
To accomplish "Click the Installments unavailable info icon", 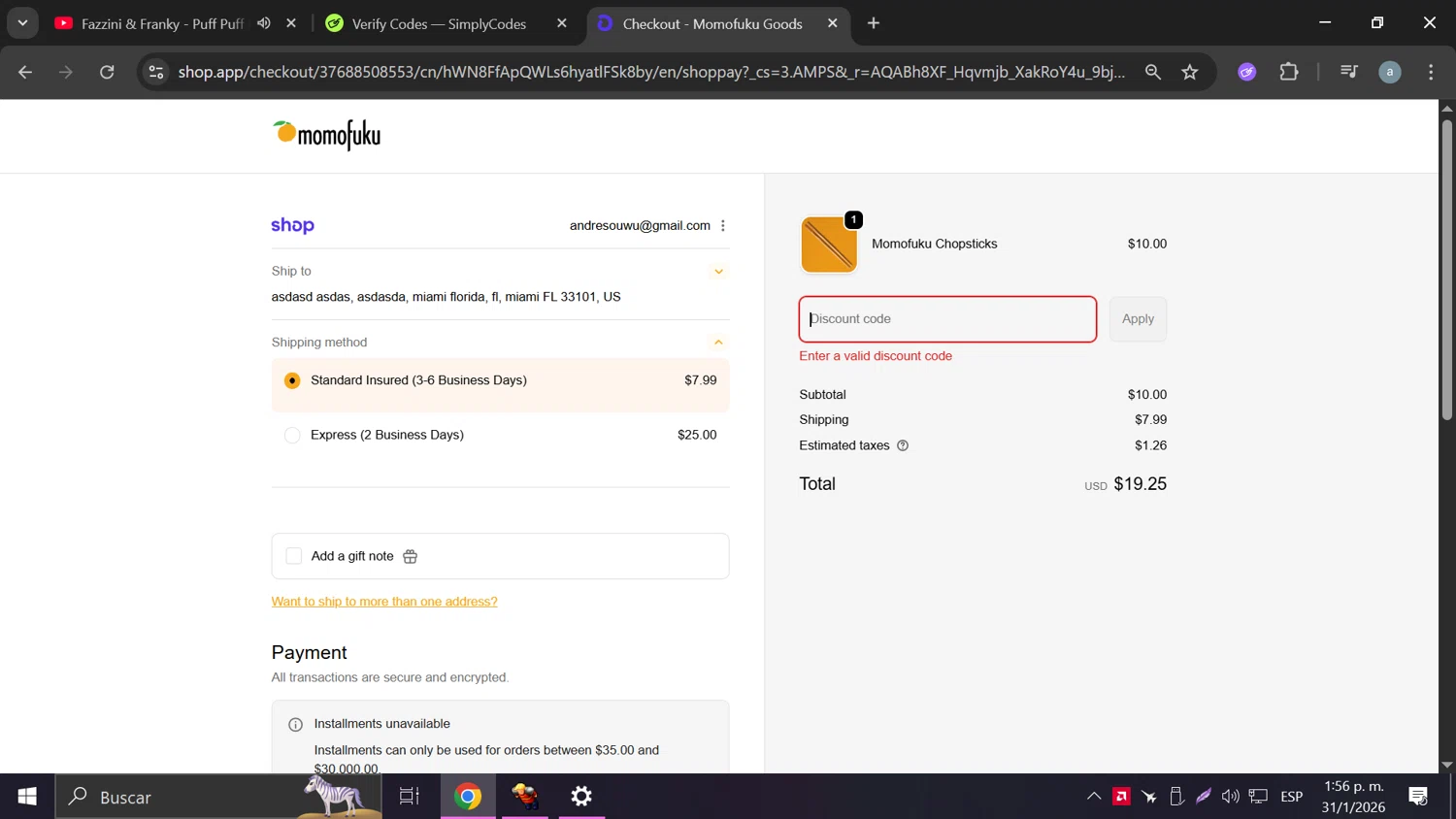I will coord(295,725).
